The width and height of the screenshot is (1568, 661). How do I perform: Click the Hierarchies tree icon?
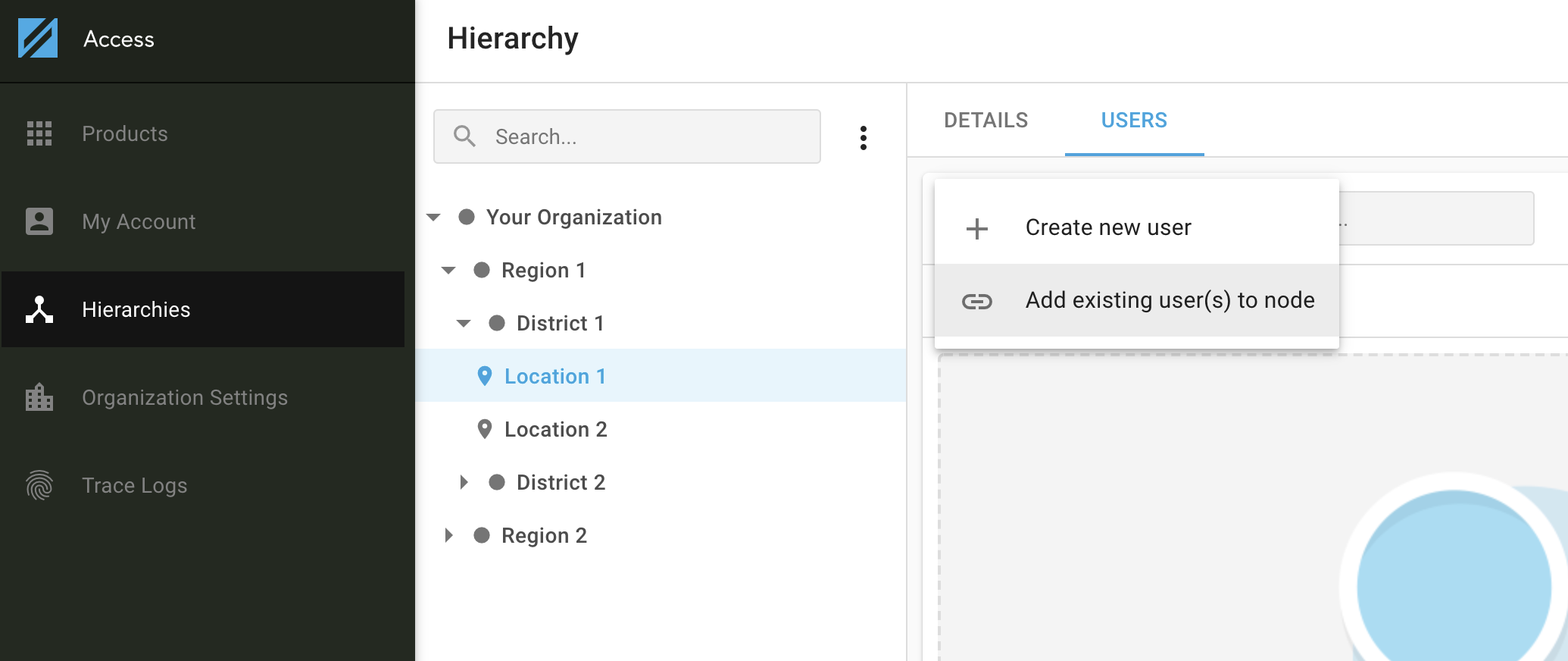tap(39, 309)
